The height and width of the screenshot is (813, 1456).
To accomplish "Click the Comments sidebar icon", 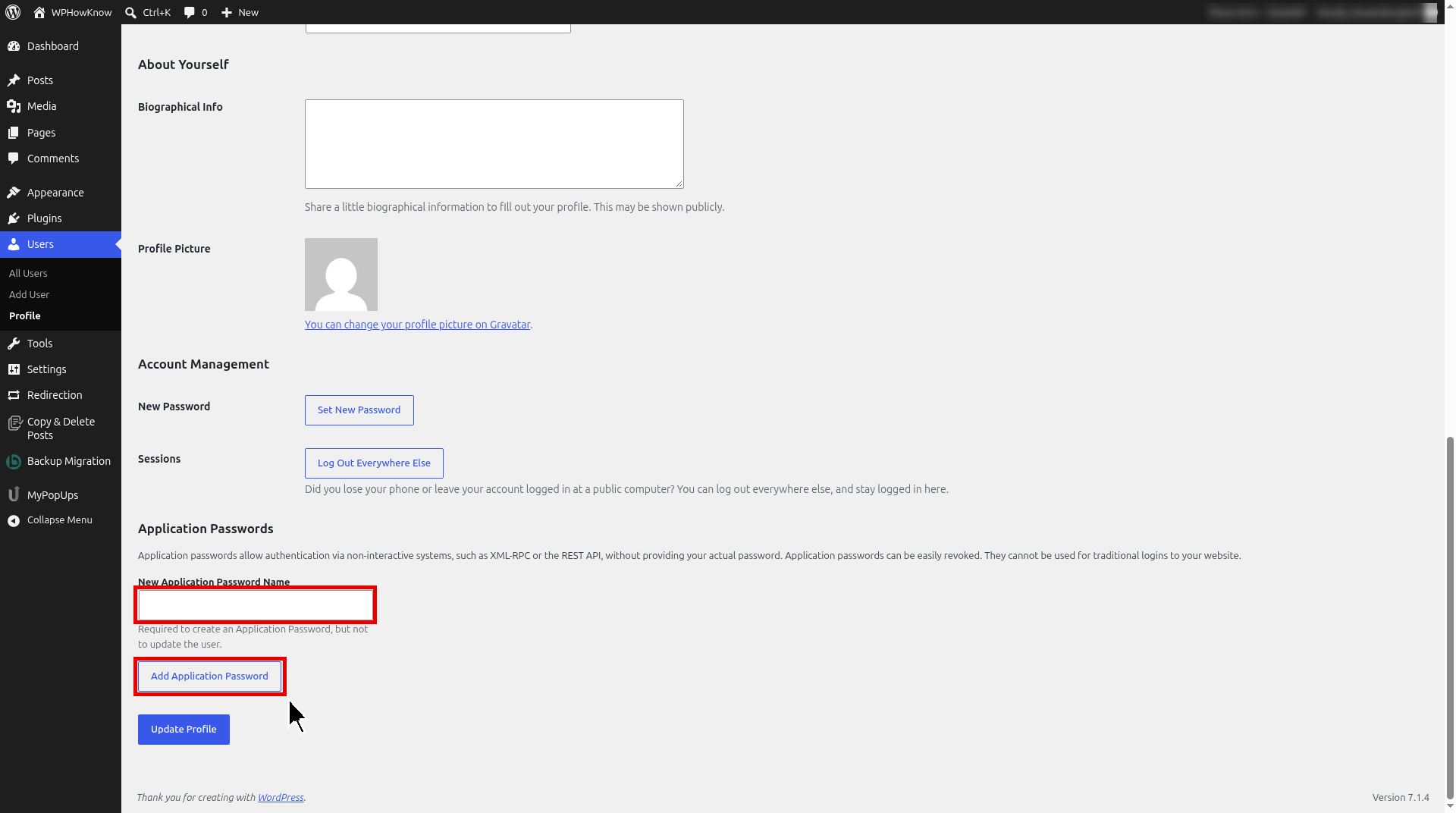I will pyautogui.click(x=14, y=159).
